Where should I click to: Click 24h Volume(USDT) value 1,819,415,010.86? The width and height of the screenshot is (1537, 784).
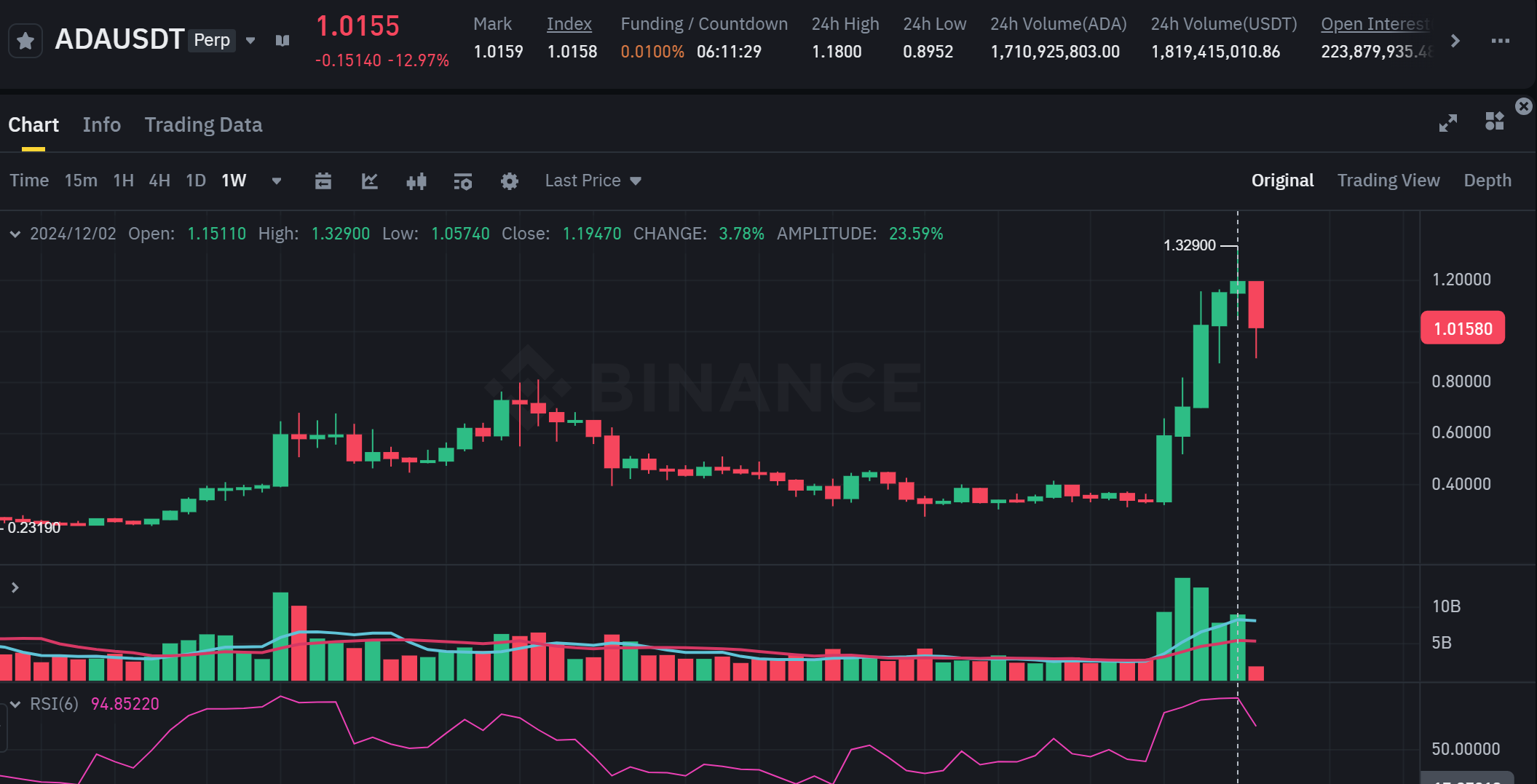(1215, 52)
